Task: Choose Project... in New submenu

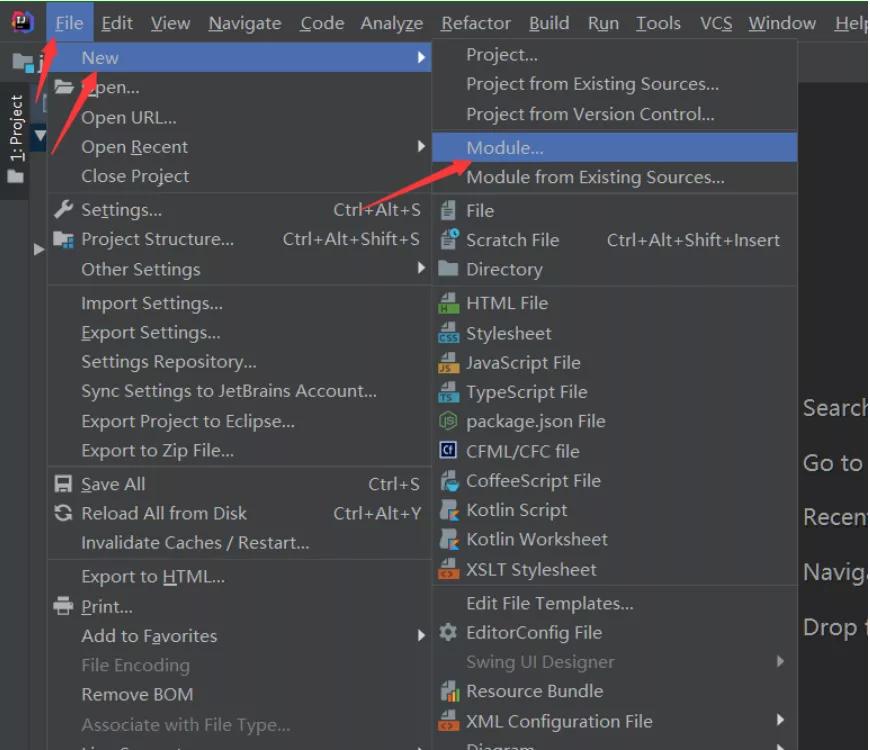Action: 614,54
